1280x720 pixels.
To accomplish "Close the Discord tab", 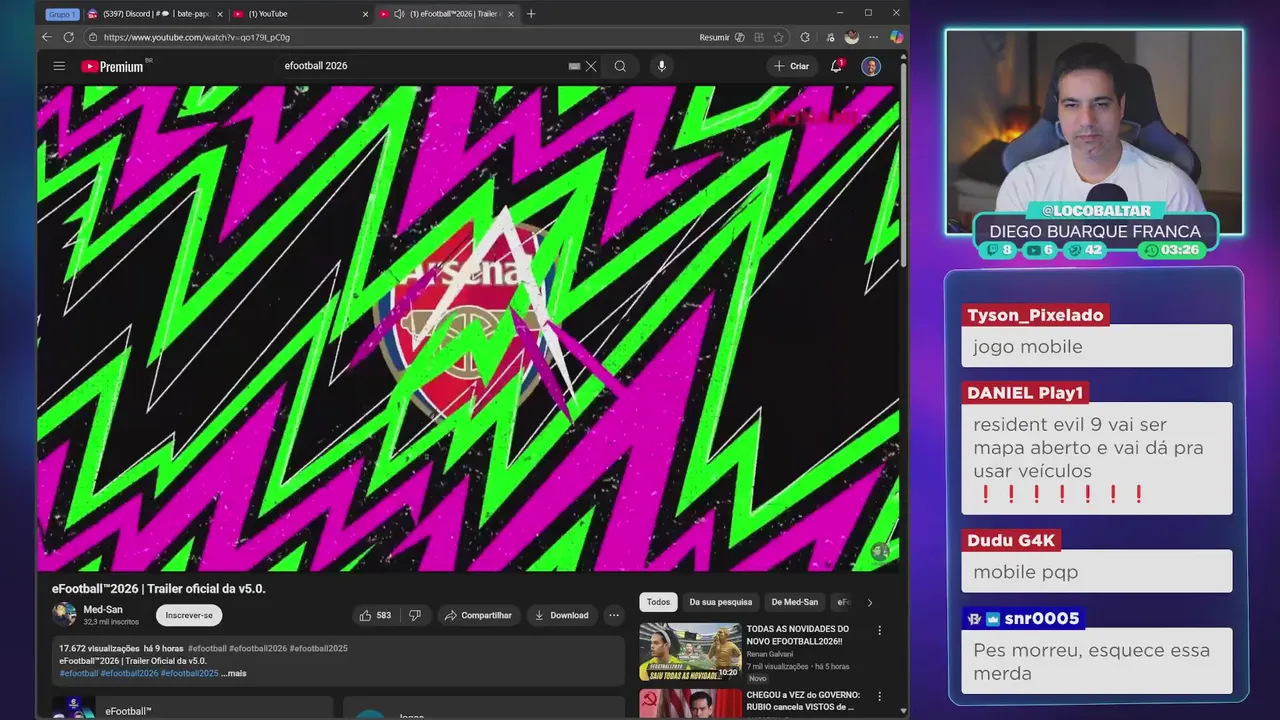I will (220, 14).
